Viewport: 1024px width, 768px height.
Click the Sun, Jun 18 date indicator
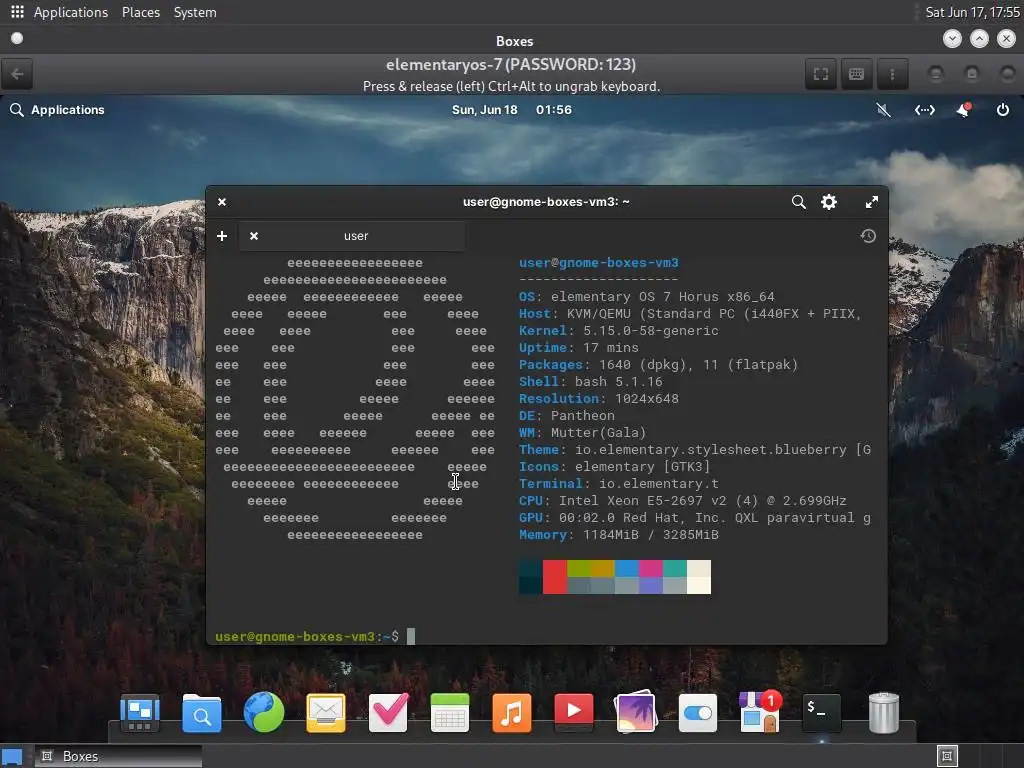click(x=485, y=110)
